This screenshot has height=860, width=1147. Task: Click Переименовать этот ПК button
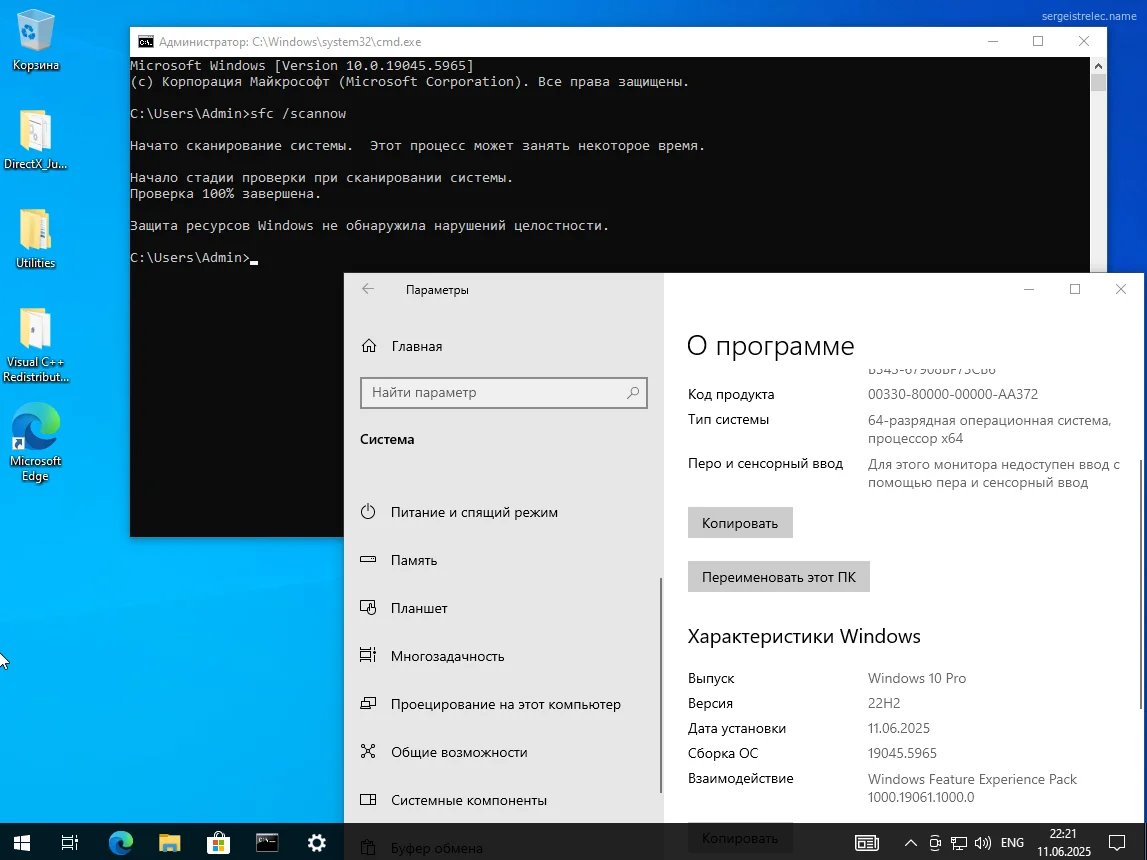(x=778, y=577)
